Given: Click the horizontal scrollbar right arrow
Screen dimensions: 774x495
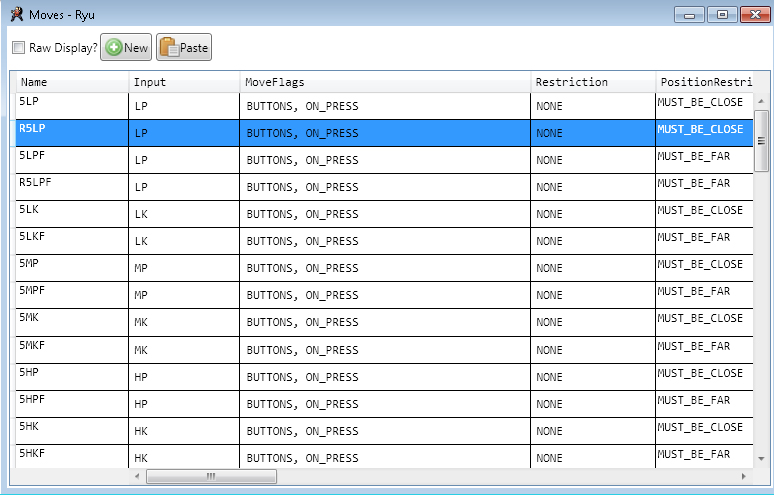Looking at the screenshot, I should [x=743, y=476].
